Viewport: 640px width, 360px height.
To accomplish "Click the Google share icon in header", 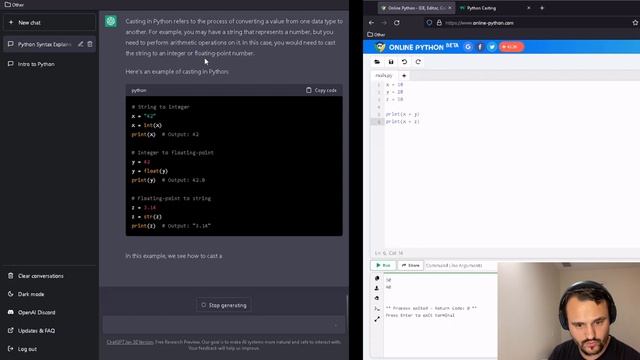I will coord(468,47).
